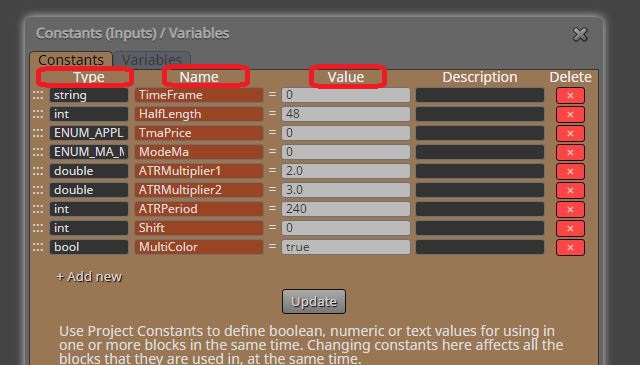Click the drag handle beside TmaPrice row
640x365 pixels.
coord(38,133)
